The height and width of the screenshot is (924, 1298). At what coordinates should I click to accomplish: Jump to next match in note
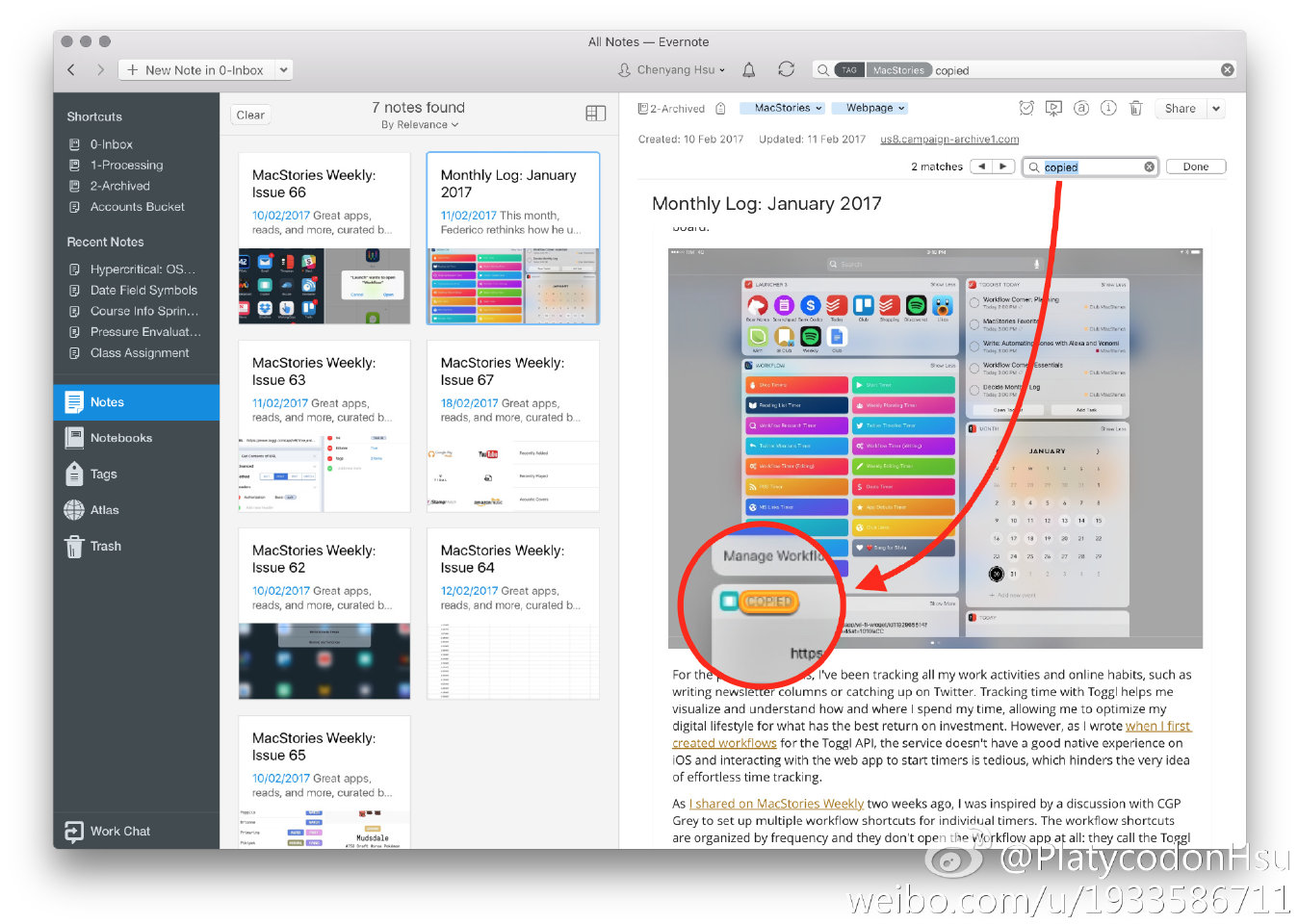pyautogui.click(x=1003, y=167)
